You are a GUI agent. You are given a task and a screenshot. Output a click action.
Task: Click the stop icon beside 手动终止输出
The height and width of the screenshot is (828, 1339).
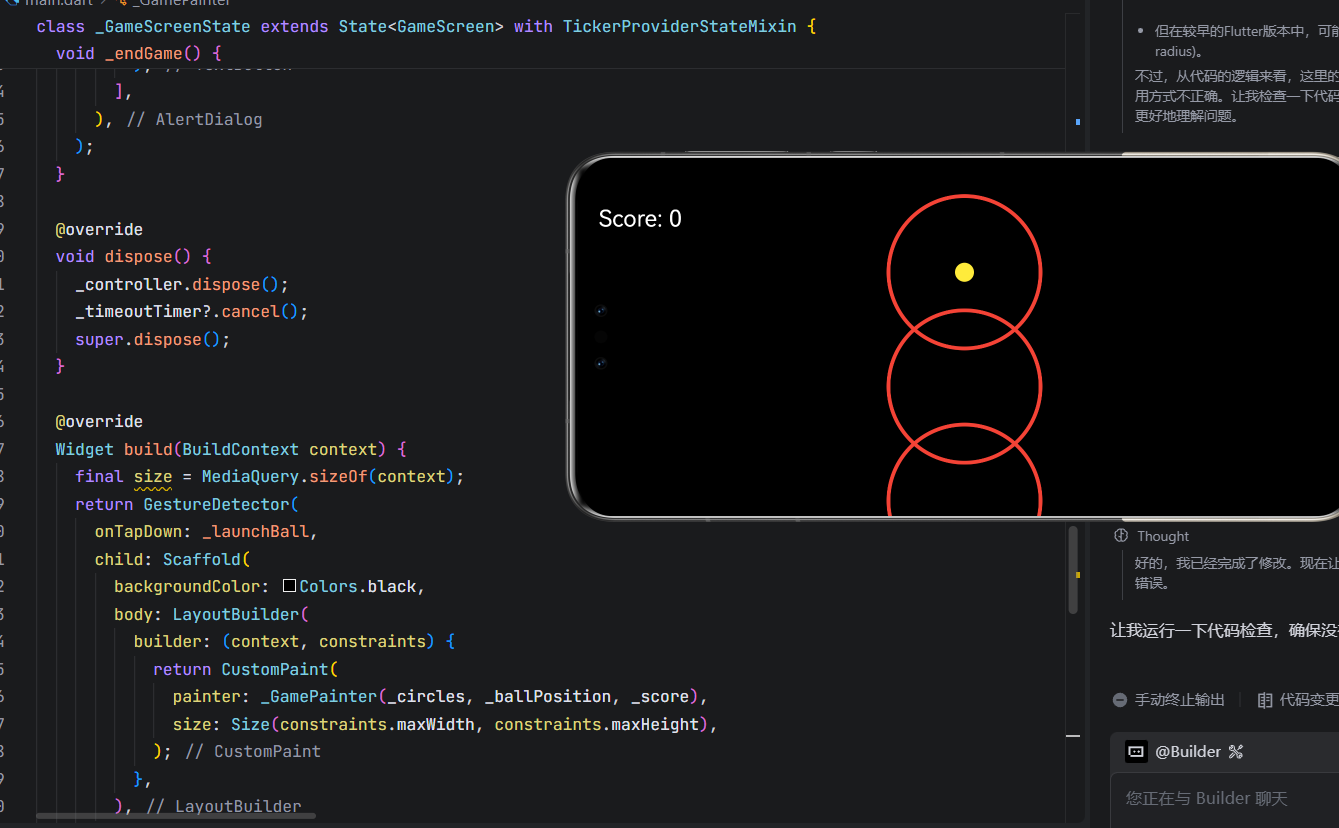1120,700
